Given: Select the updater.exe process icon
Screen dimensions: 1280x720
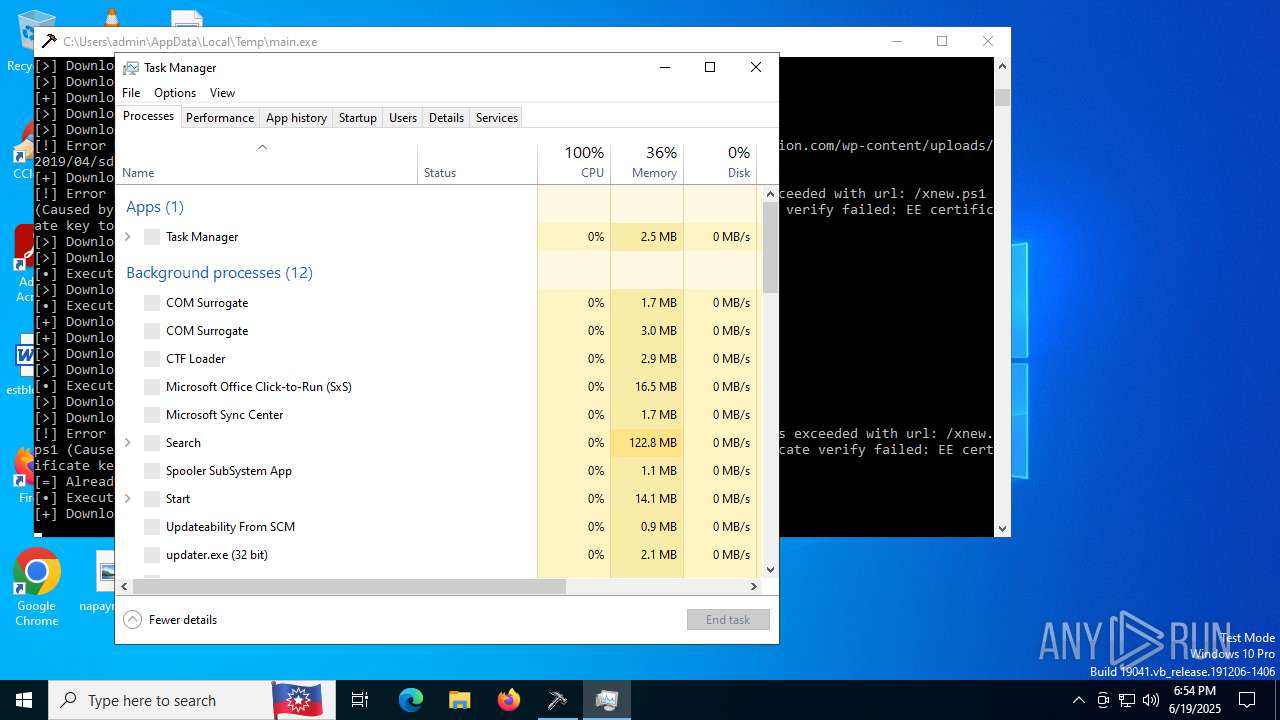Looking at the screenshot, I should (x=152, y=555).
